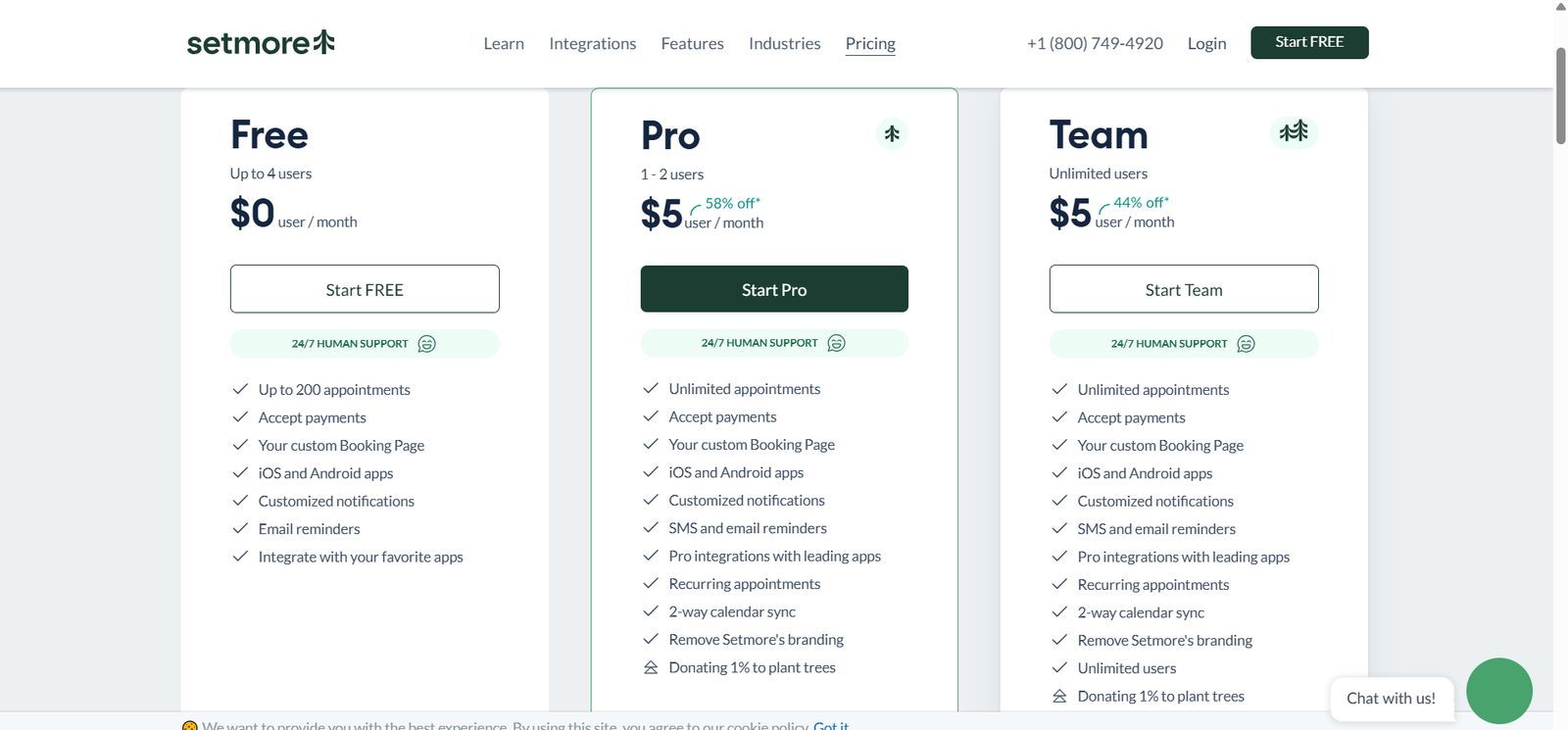Image resolution: width=1568 pixels, height=730 pixels.
Task: Click Free 'Customized notifications' text
Action: click(x=336, y=501)
